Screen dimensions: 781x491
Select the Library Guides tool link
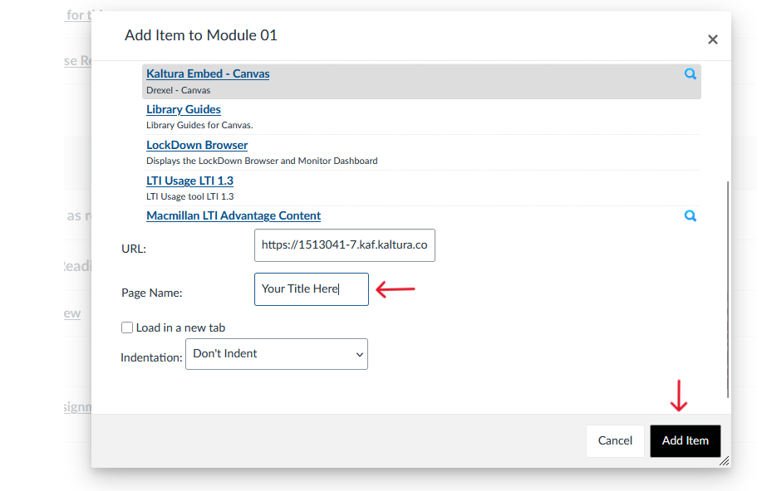click(x=183, y=110)
